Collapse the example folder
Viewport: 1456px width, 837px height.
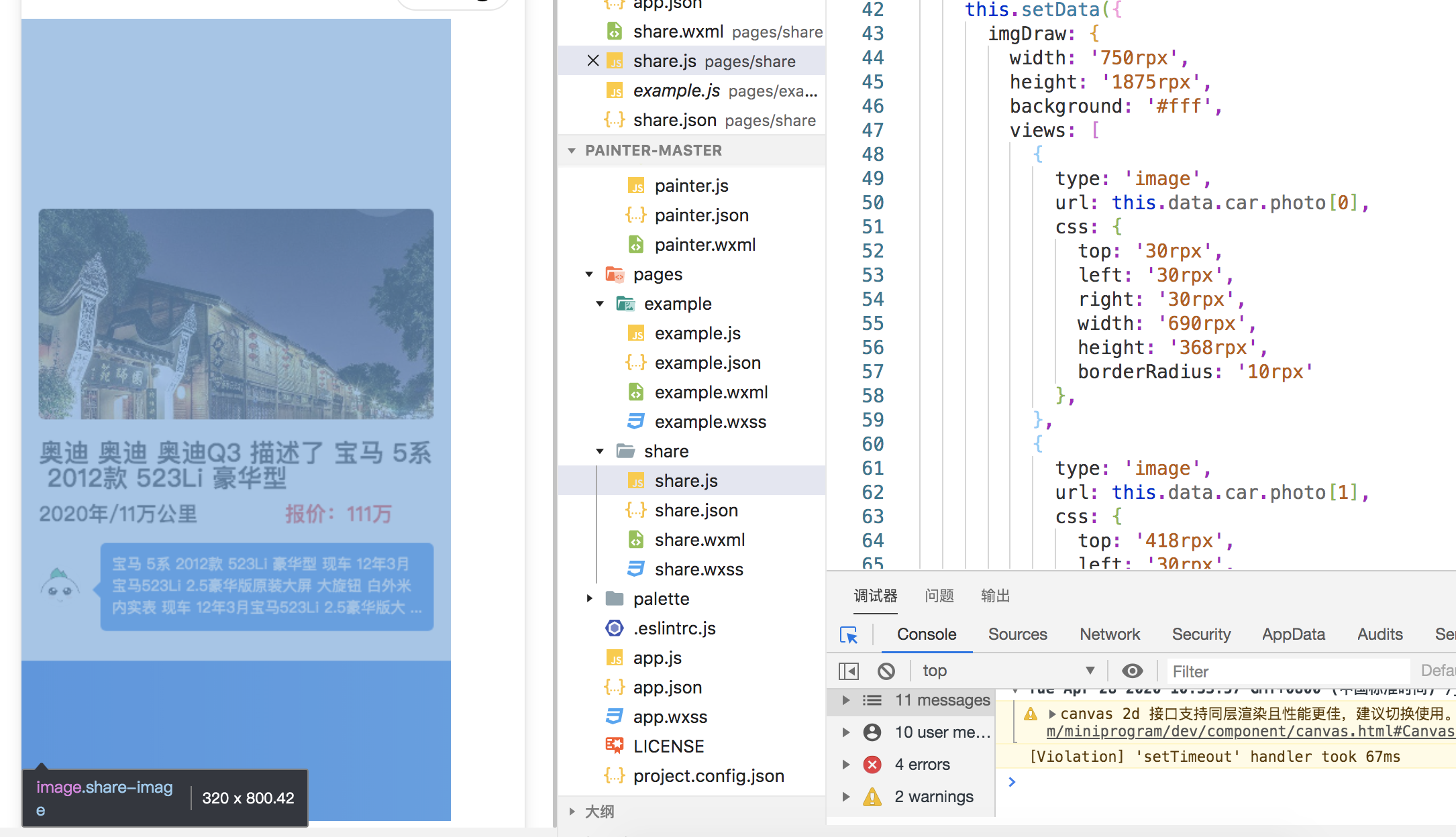600,304
